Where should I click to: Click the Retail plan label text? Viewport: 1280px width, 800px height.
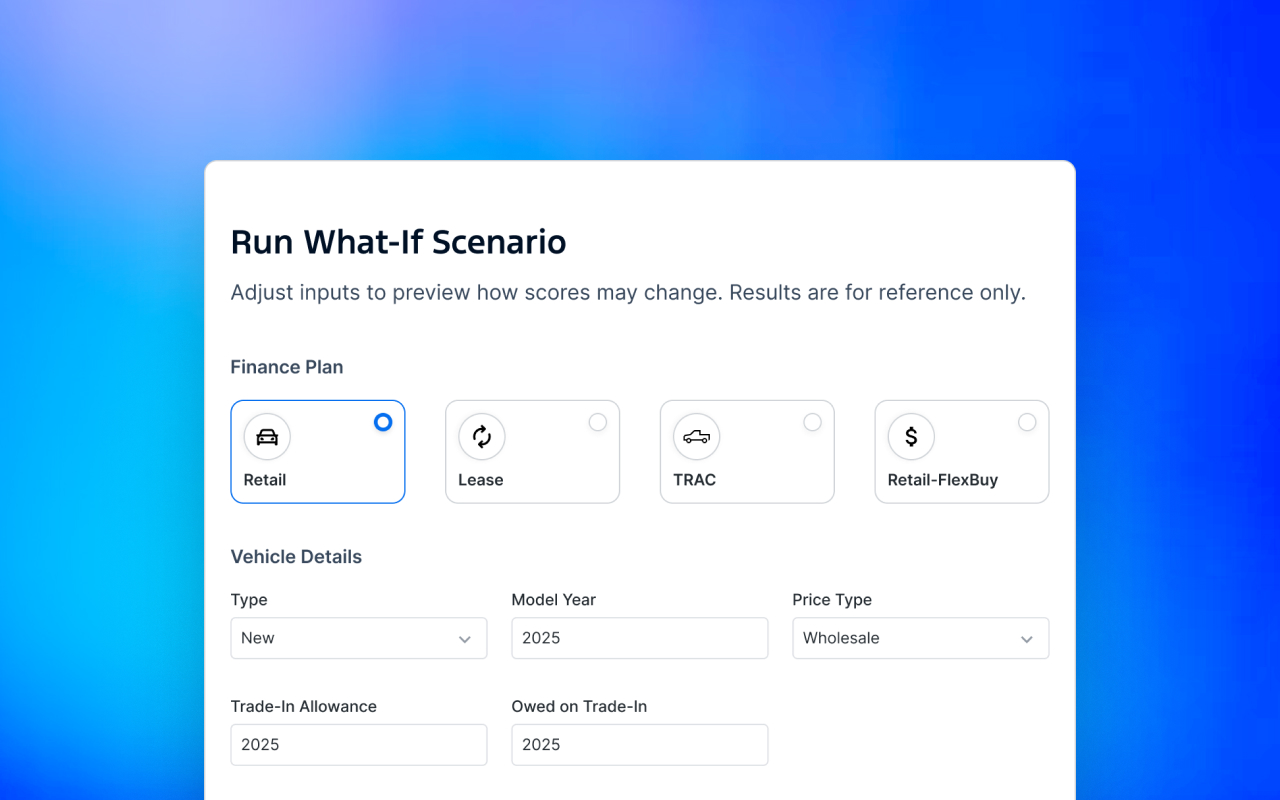pyautogui.click(x=265, y=480)
